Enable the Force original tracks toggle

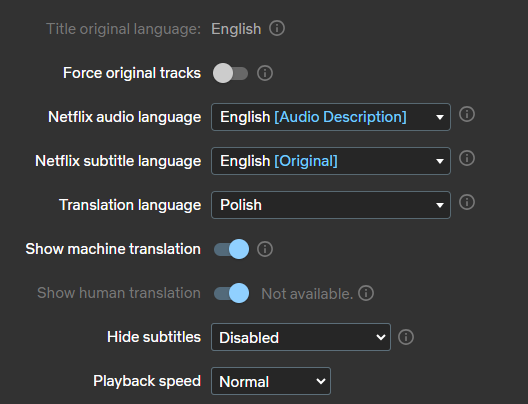pyautogui.click(x=230, y=73)
